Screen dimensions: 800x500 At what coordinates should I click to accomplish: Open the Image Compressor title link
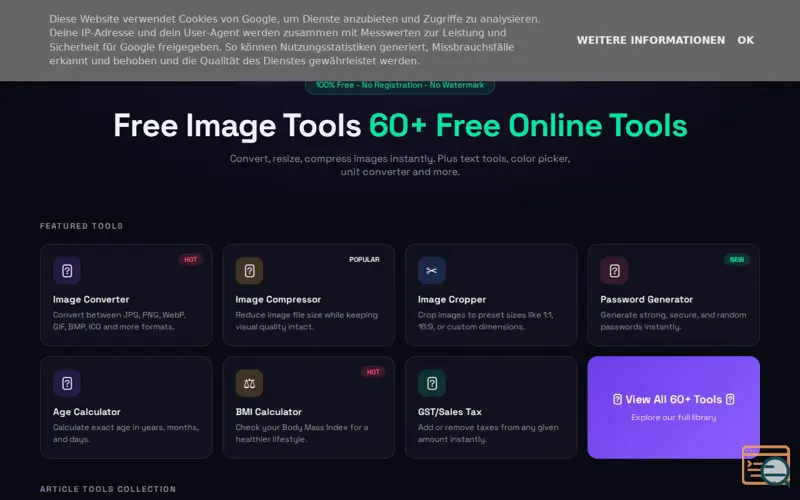point(278,299)
